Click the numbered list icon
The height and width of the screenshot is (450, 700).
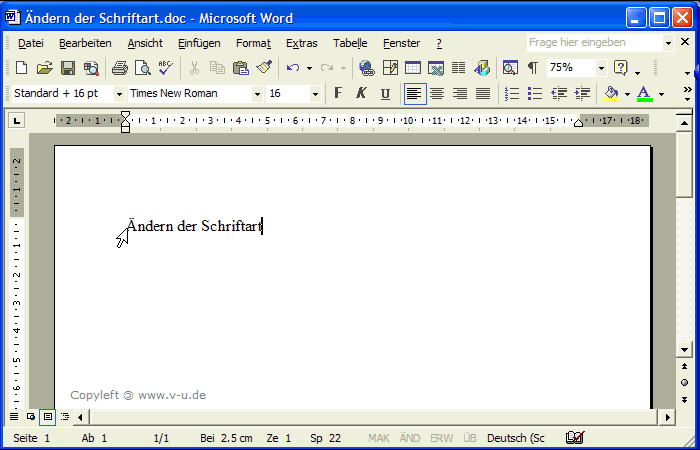click(512, 94)
